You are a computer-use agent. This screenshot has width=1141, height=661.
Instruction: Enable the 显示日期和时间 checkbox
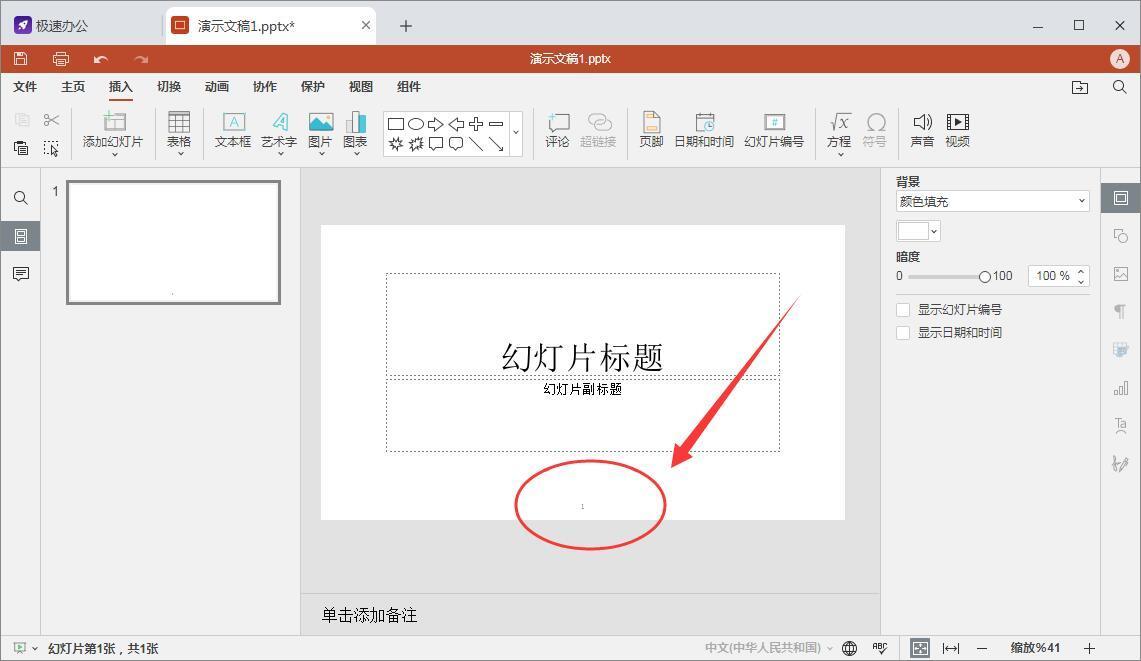pyautogui.click(x=903, y=333)
